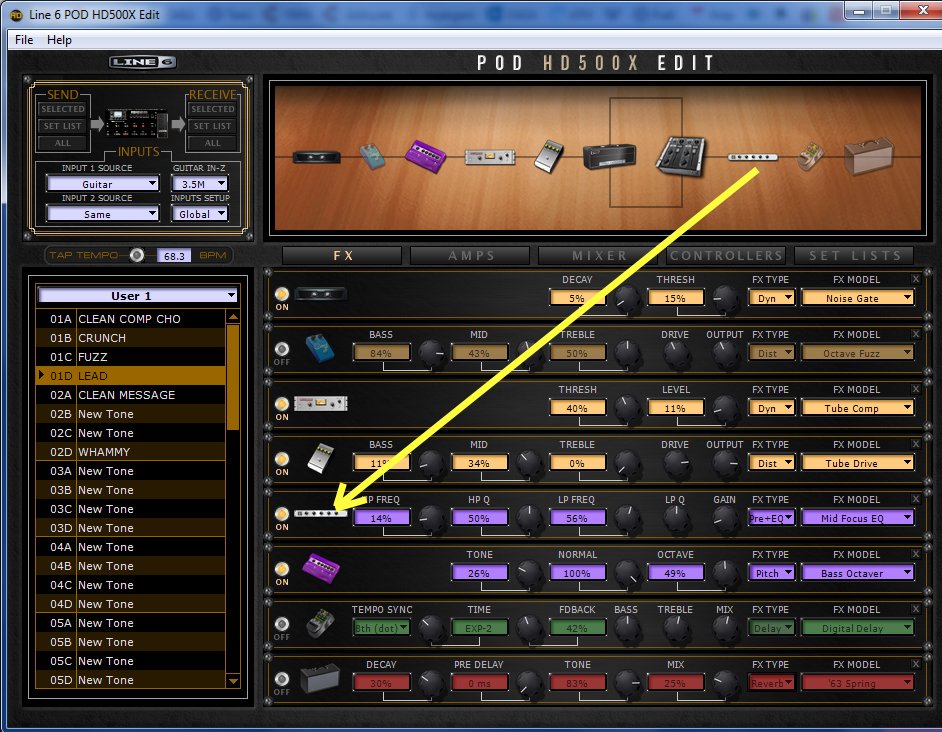Click the Digital Delay pedal icon in FX row

(321, 624)
